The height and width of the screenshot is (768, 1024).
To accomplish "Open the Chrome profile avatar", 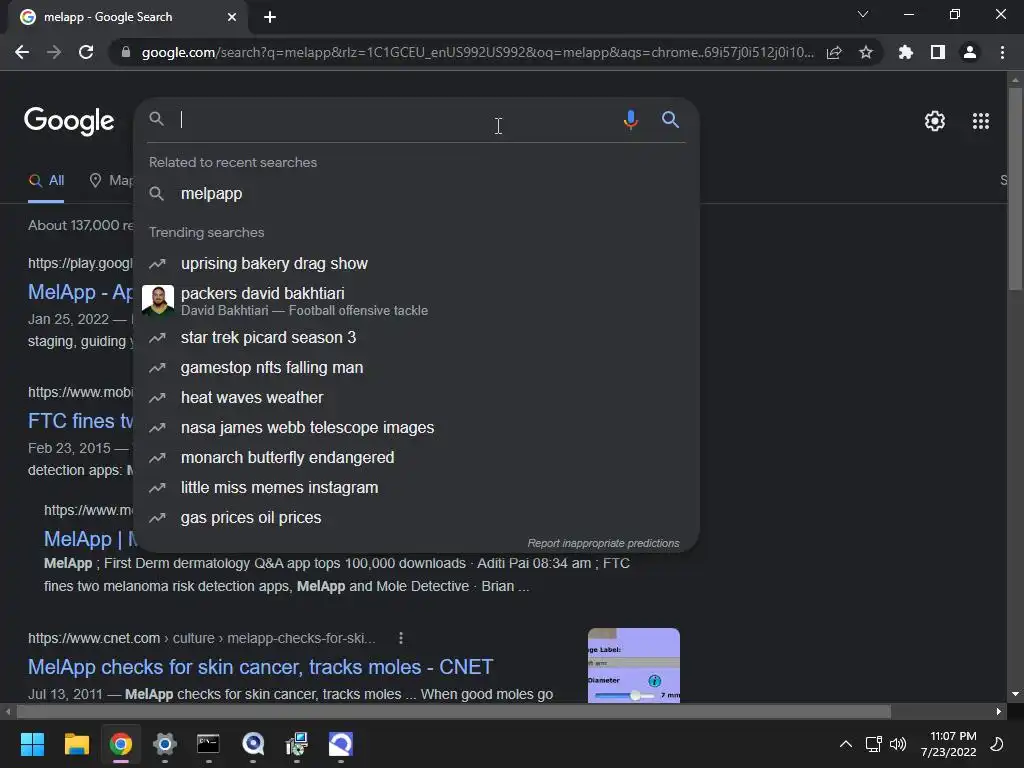I will pyautogui.click(x=970, y=52).
